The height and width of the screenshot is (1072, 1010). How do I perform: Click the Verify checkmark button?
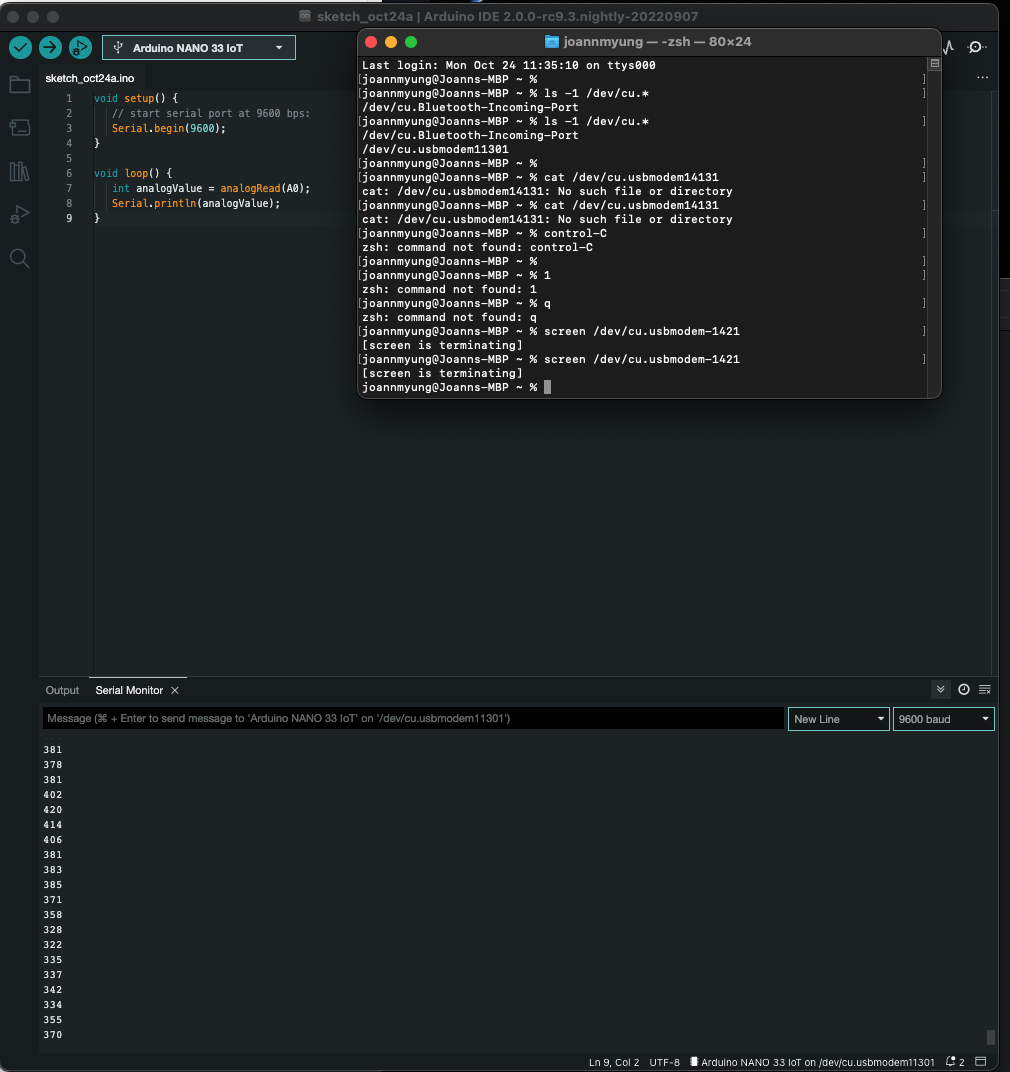click(20, 47)
